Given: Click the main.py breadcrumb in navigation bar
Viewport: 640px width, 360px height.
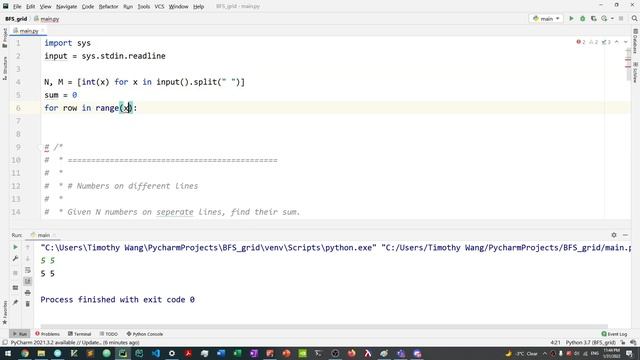Looking at the screenshot, I should pyautogui.click(x=47, y=19).
